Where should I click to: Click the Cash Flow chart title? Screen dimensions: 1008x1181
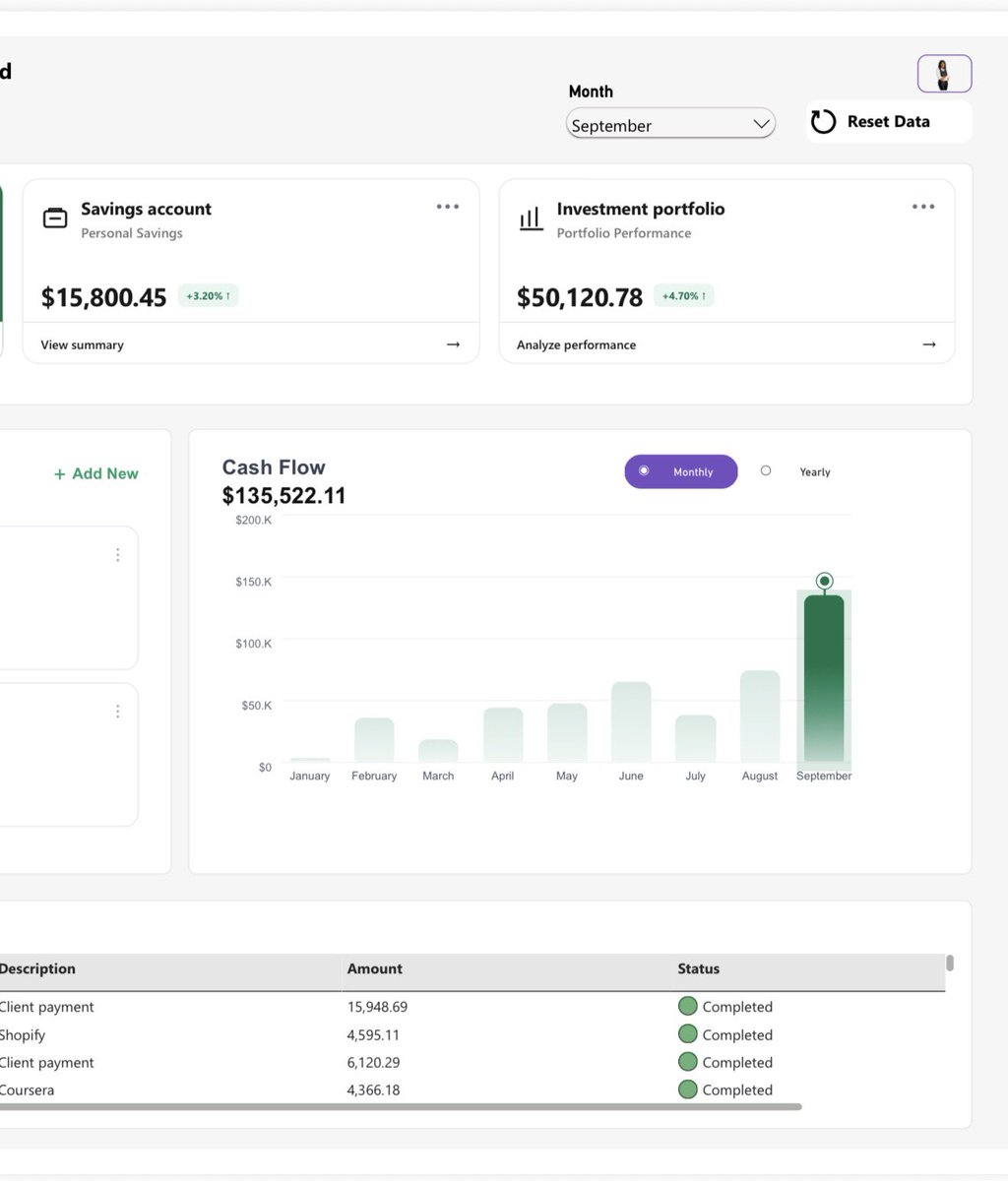(274, 467)
